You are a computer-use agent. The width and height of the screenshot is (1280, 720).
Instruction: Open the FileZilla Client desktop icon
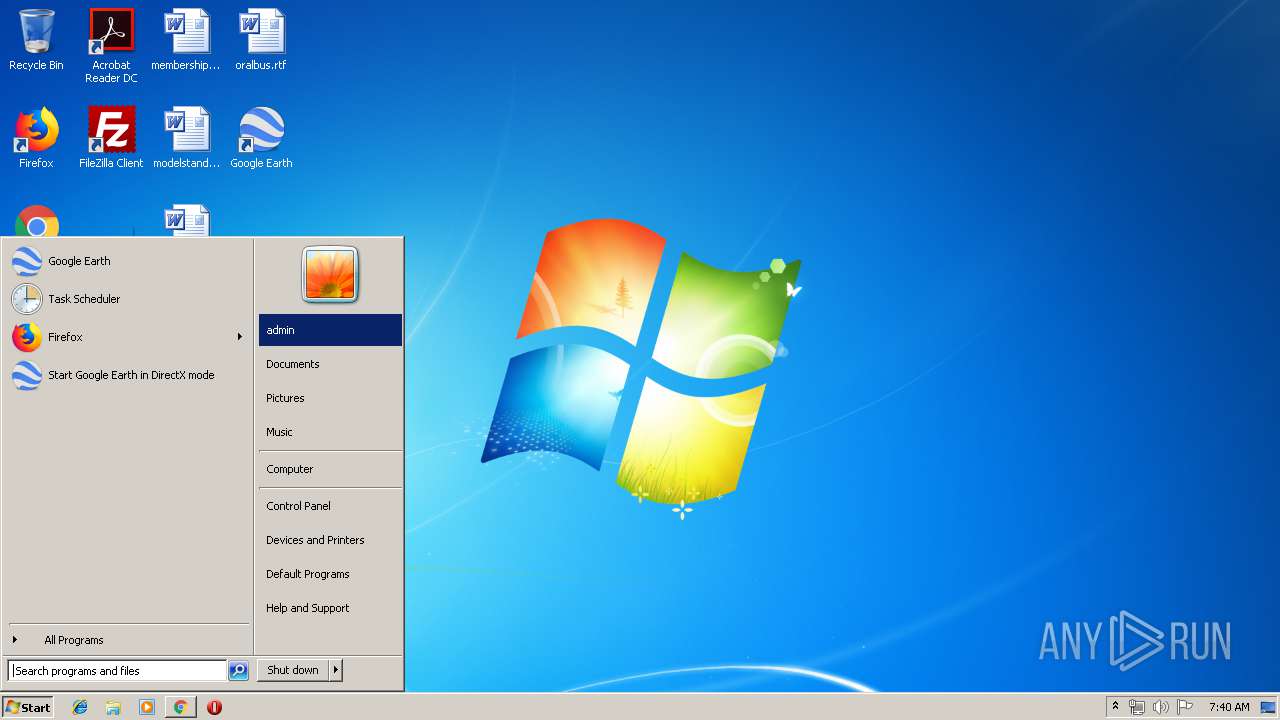(x=111, y=138)
